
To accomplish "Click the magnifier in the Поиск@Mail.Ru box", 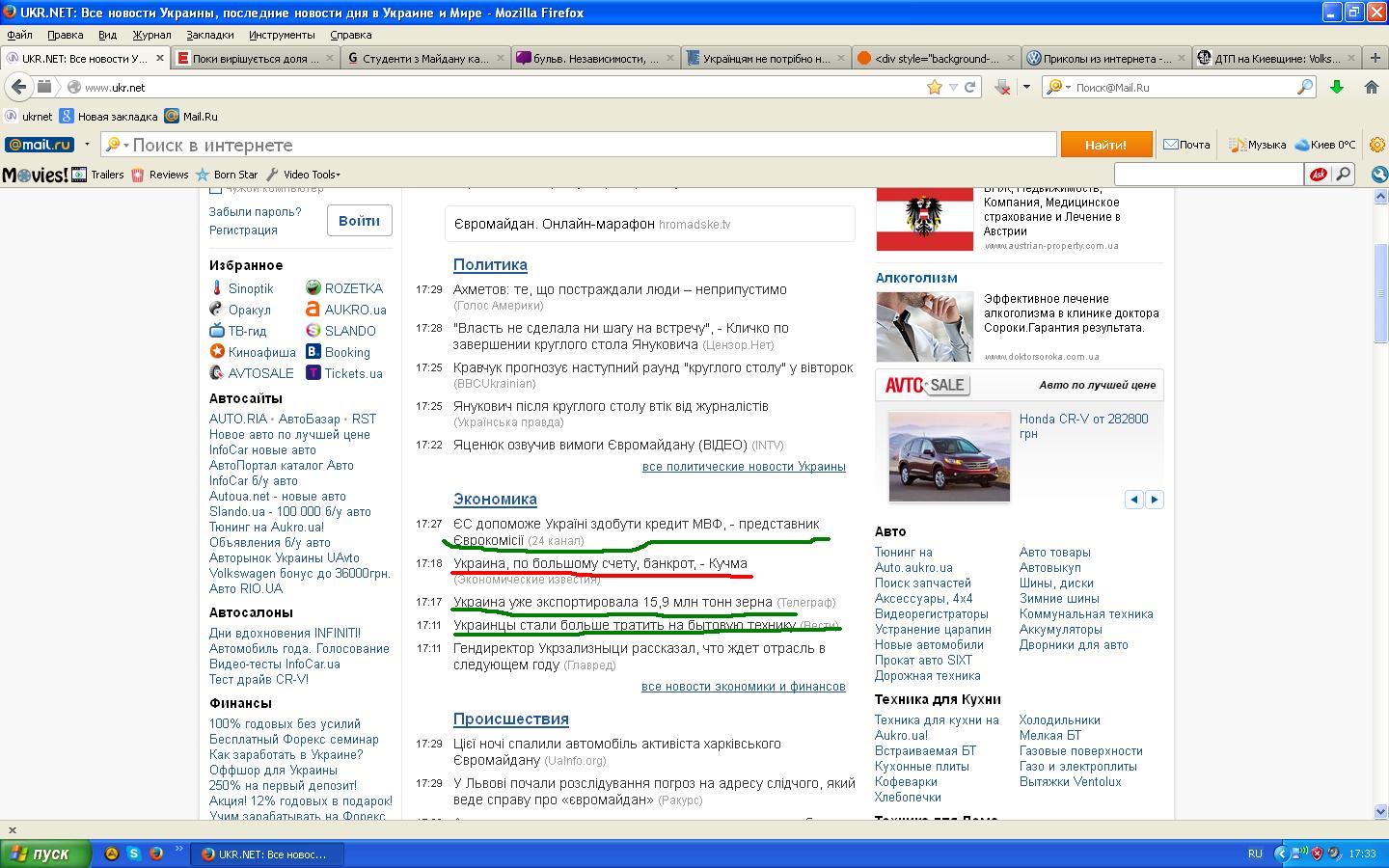I will [1305, 87].
